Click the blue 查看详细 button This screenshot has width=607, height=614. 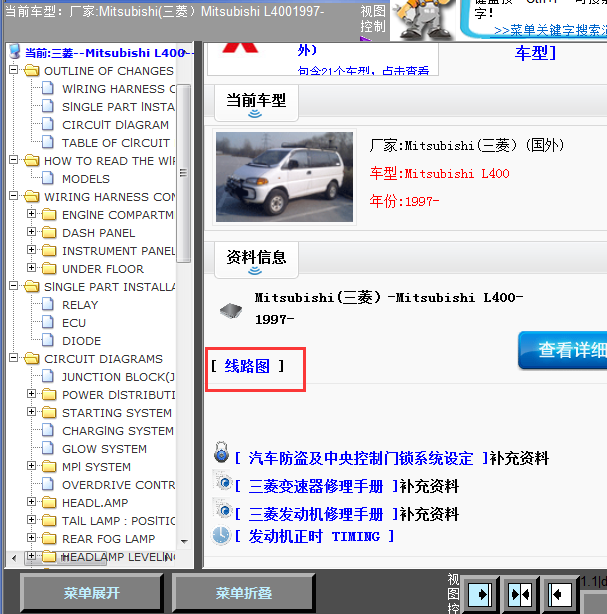pos(563,350)
